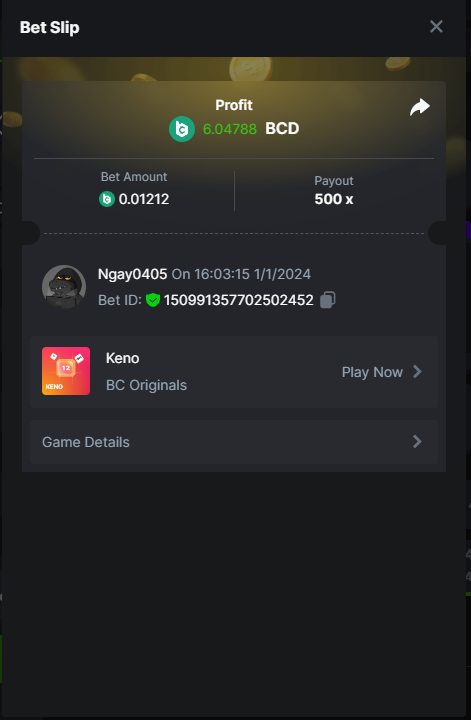The image size is (471, 720).
Task: Copy the Bet ID using copy icon
Action: [x=328, y=300]
